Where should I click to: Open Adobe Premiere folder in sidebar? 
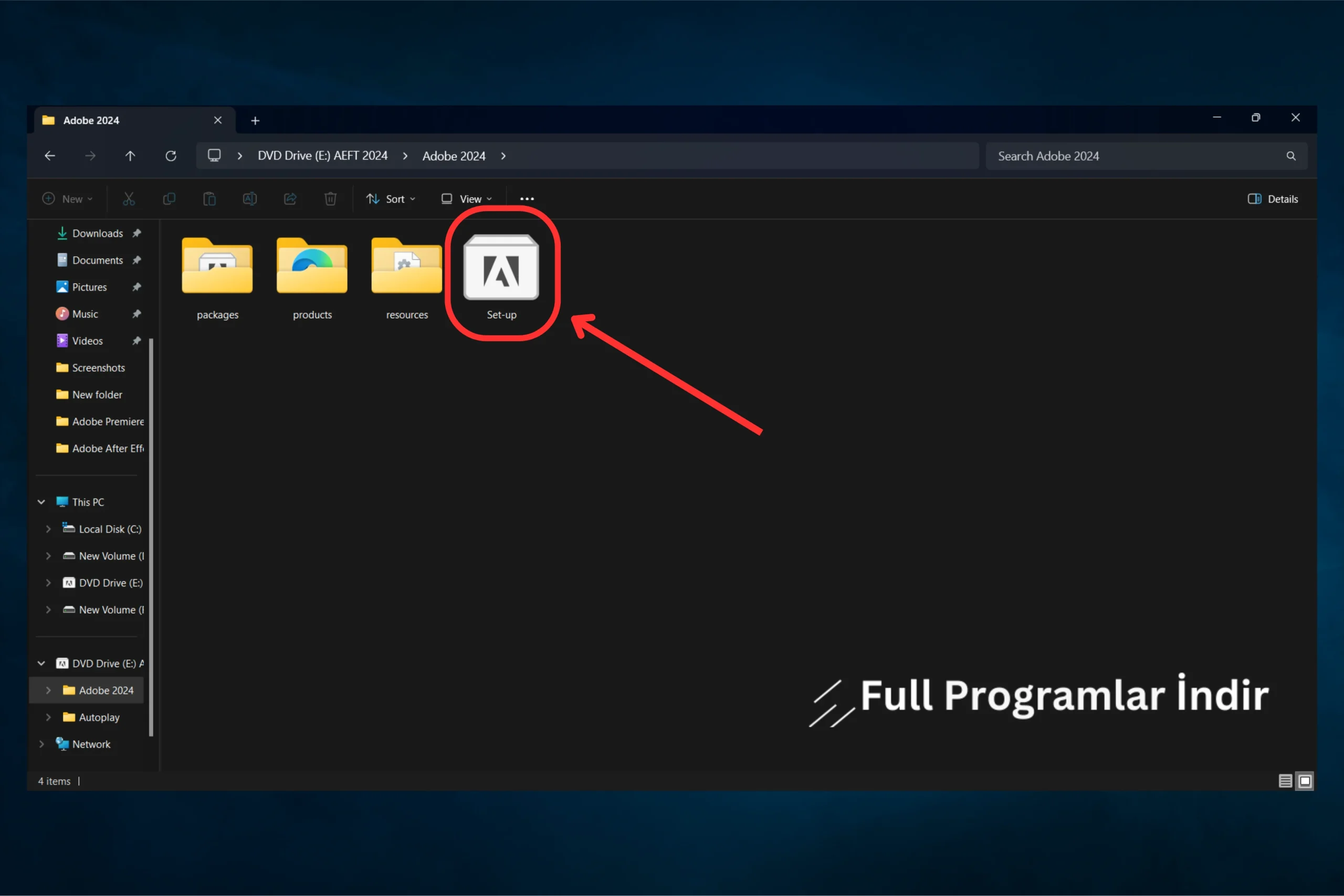tap(99, 421)
